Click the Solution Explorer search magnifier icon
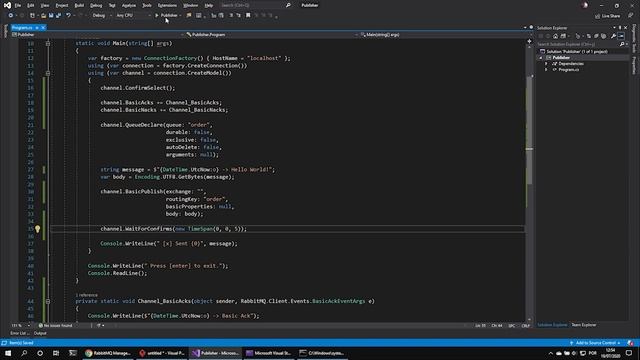The height and width of the screenshot is (360, 640). tap(622, 44)
